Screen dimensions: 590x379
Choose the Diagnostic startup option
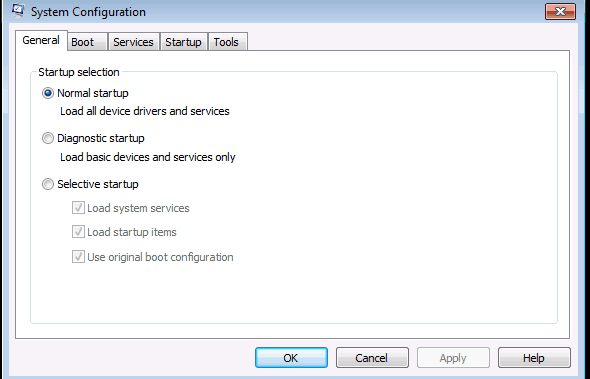[x=48, y=138]
